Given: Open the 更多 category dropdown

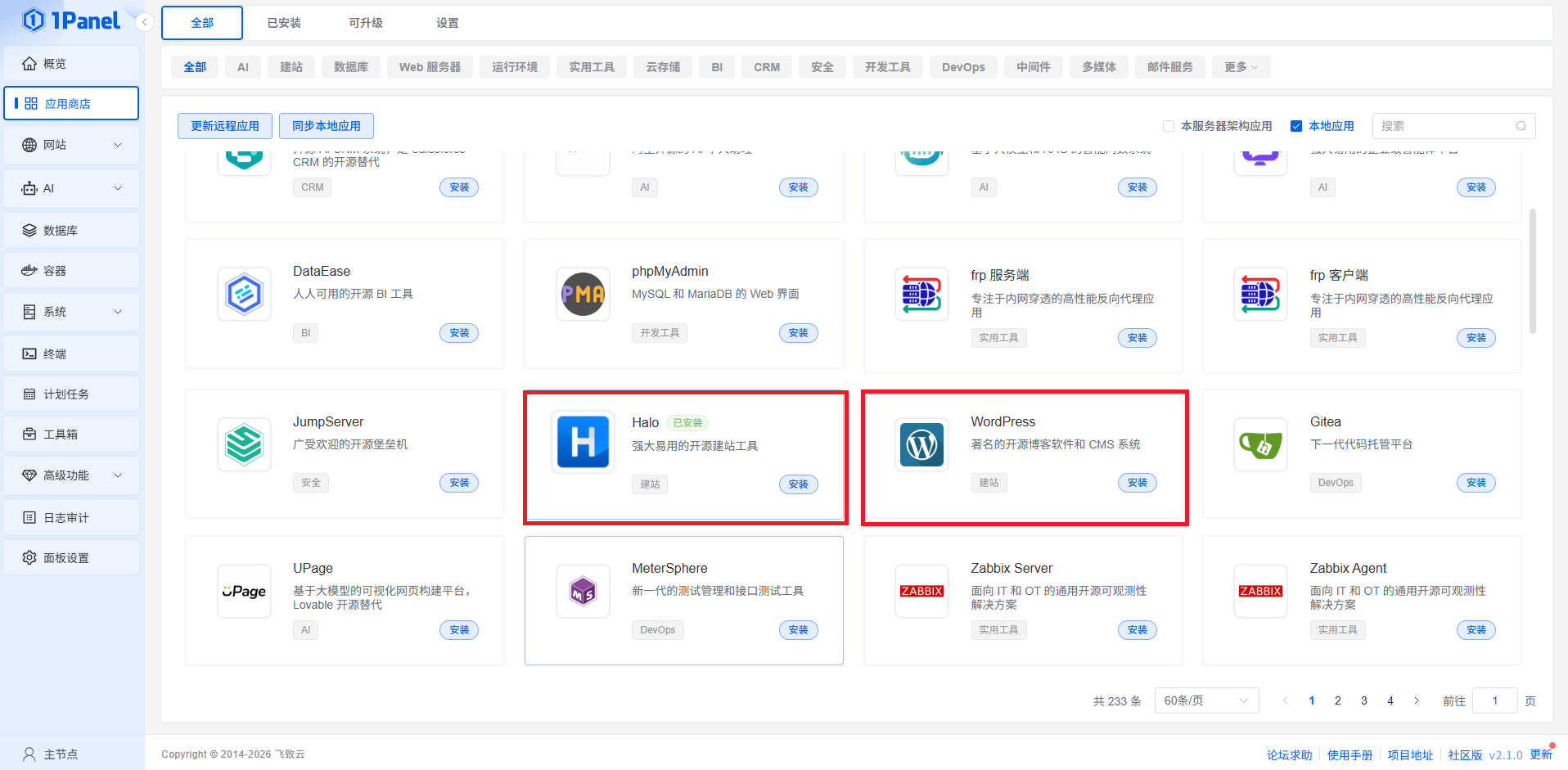Looking at the screenshot, I should (1241, 67).
